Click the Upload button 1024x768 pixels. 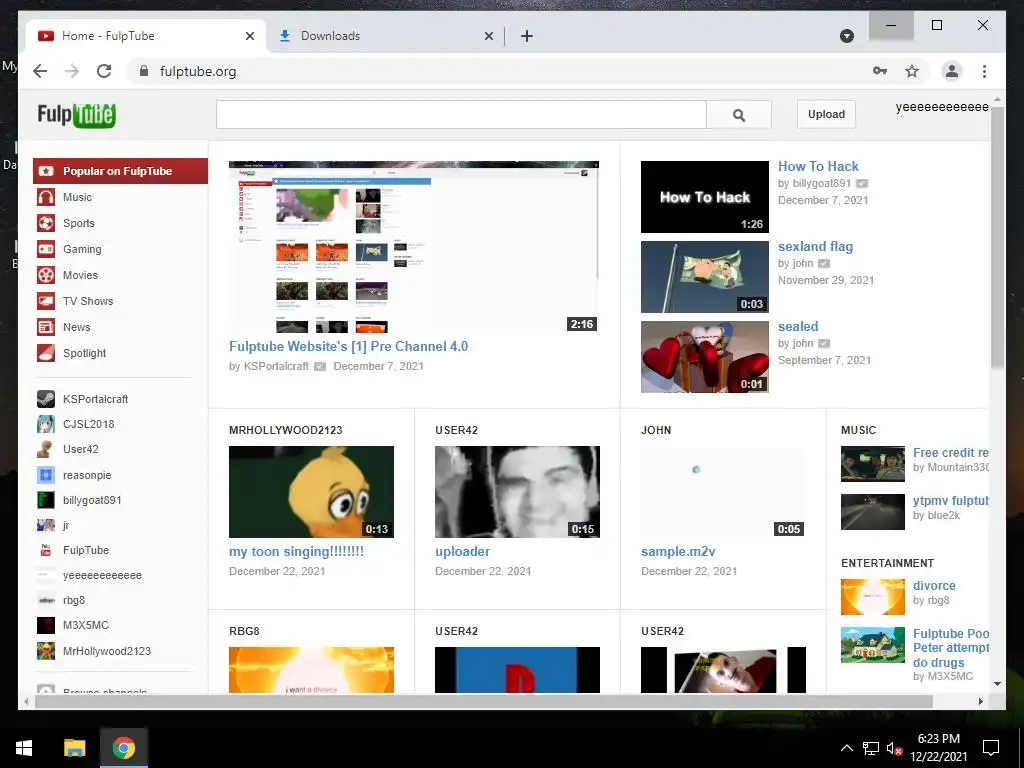coord(826,114)
